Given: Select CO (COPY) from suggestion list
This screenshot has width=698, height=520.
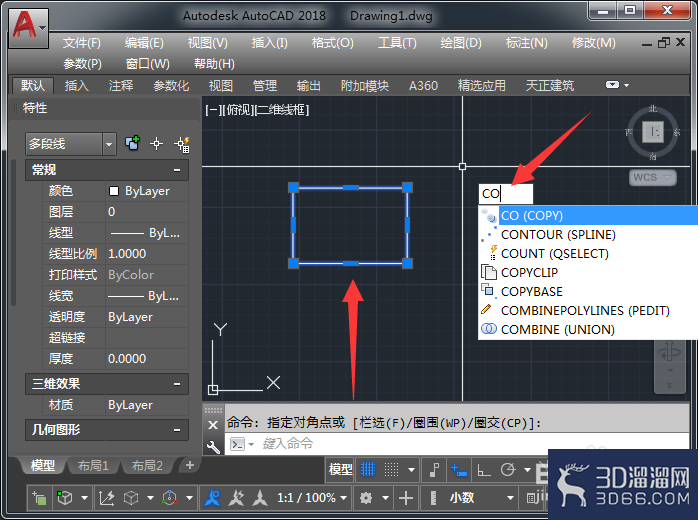Looking at the screenshot, I should 588,215.
